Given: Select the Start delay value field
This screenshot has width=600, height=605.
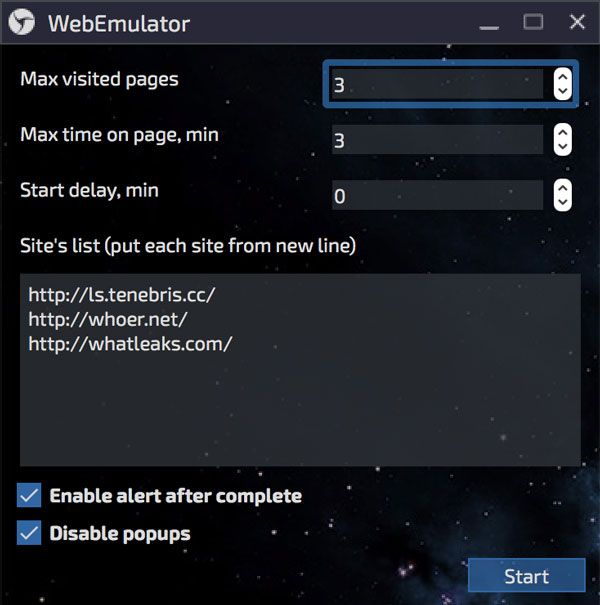Looking at the screenshot, I should point(435,196).
